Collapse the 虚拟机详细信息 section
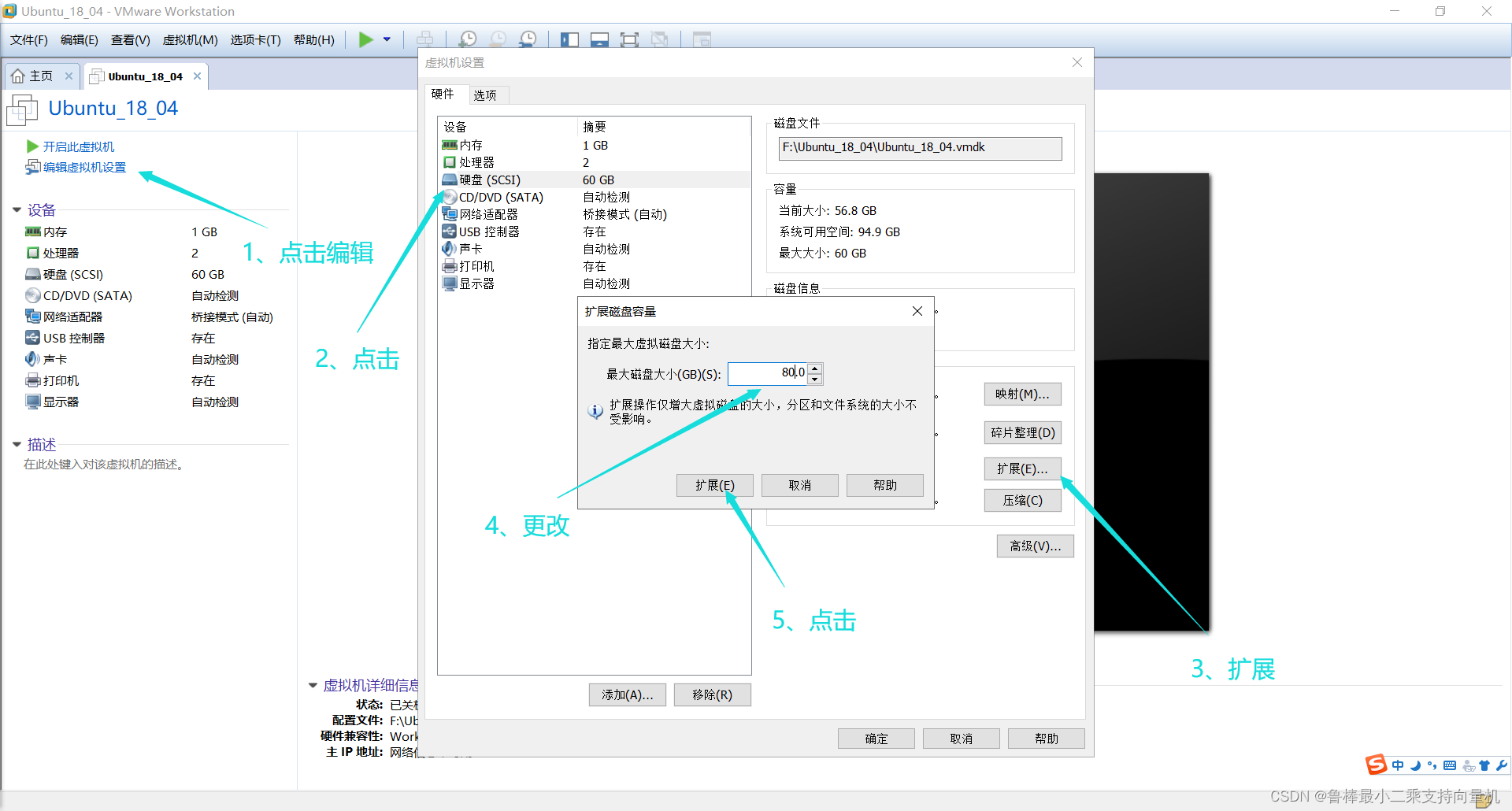The image size is (1512, 811). tap(313, 686)
